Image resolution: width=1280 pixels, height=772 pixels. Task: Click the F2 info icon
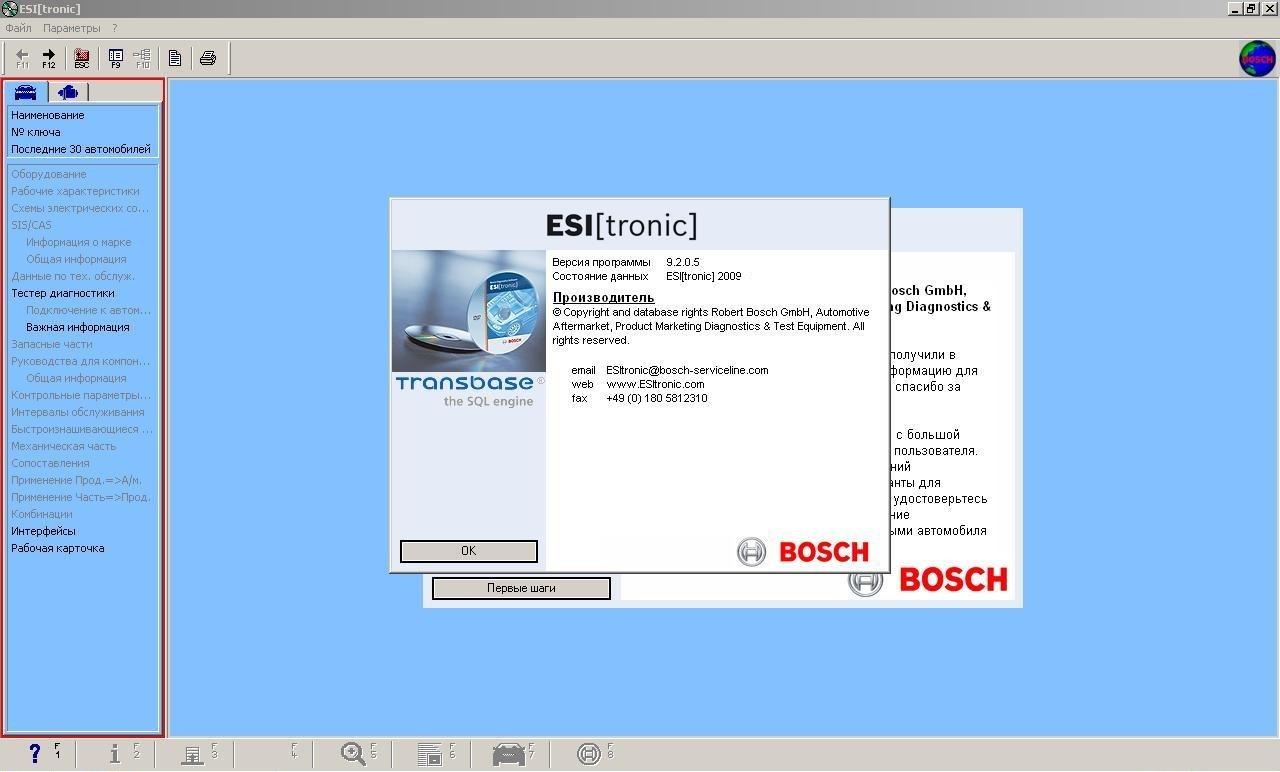pyautogui.click(x=115, y=754)
